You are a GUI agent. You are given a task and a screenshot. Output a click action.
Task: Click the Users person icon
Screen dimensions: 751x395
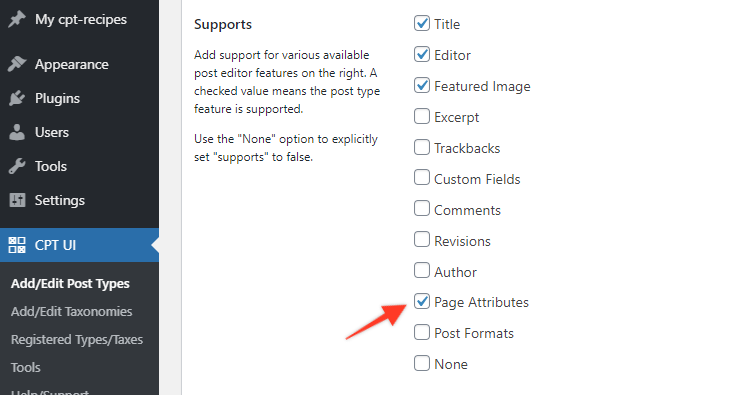point(17,132)
